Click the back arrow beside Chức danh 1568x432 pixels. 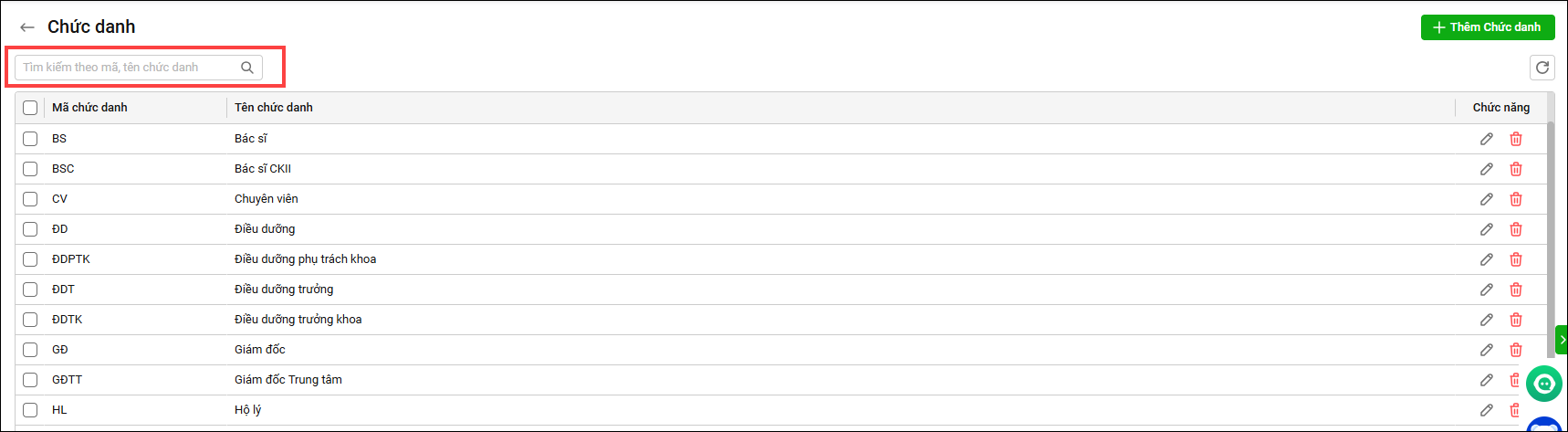(27, 27)
